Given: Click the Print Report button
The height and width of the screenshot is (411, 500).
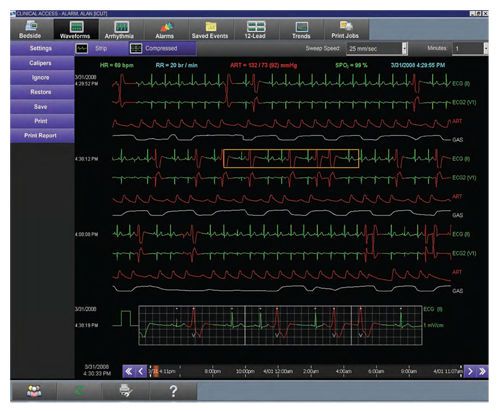Looking at the screenshot, I should pos(42,136).
